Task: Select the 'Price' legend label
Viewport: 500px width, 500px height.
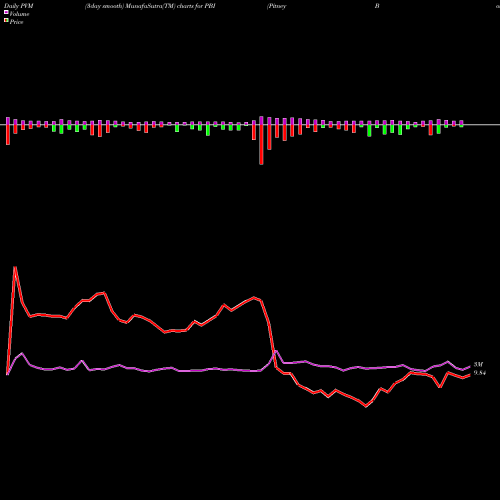Action: pyautogui.click(x=16, y=22)
